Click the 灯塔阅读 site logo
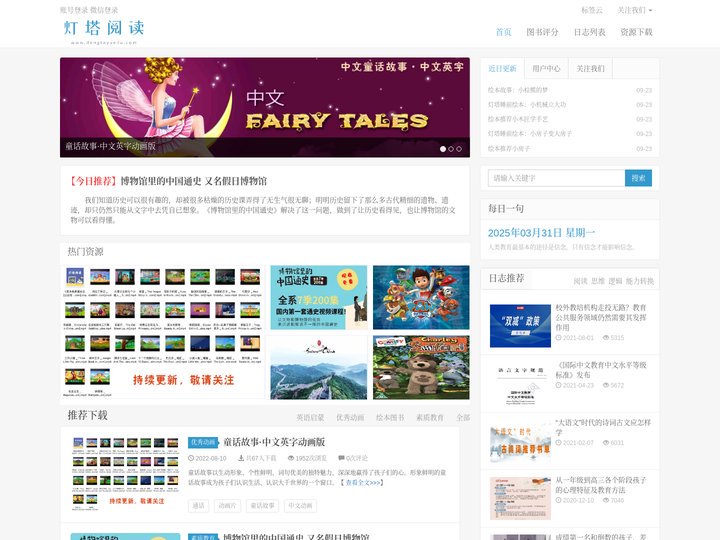The image size is (720, 540). 104,31
